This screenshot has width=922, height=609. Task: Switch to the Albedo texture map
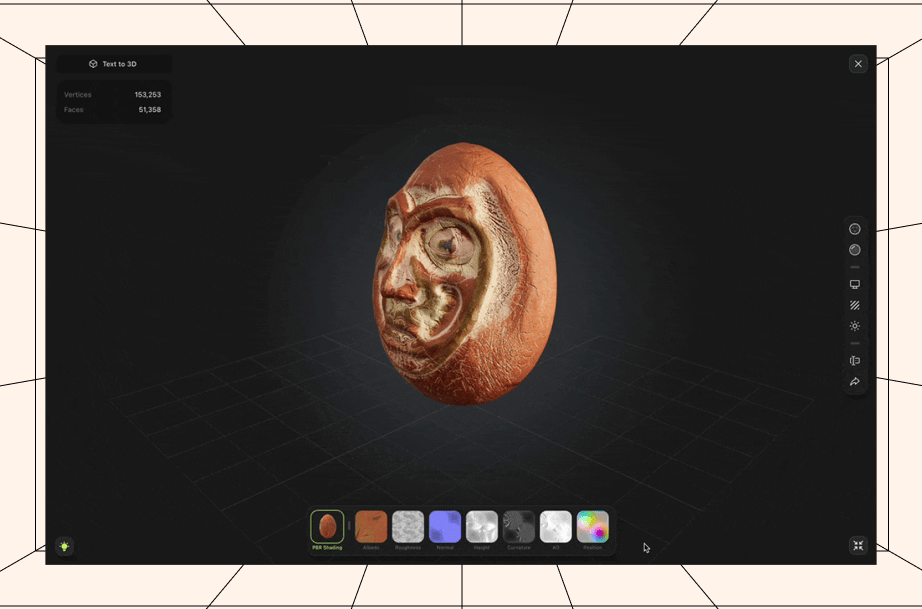(371, 527)
